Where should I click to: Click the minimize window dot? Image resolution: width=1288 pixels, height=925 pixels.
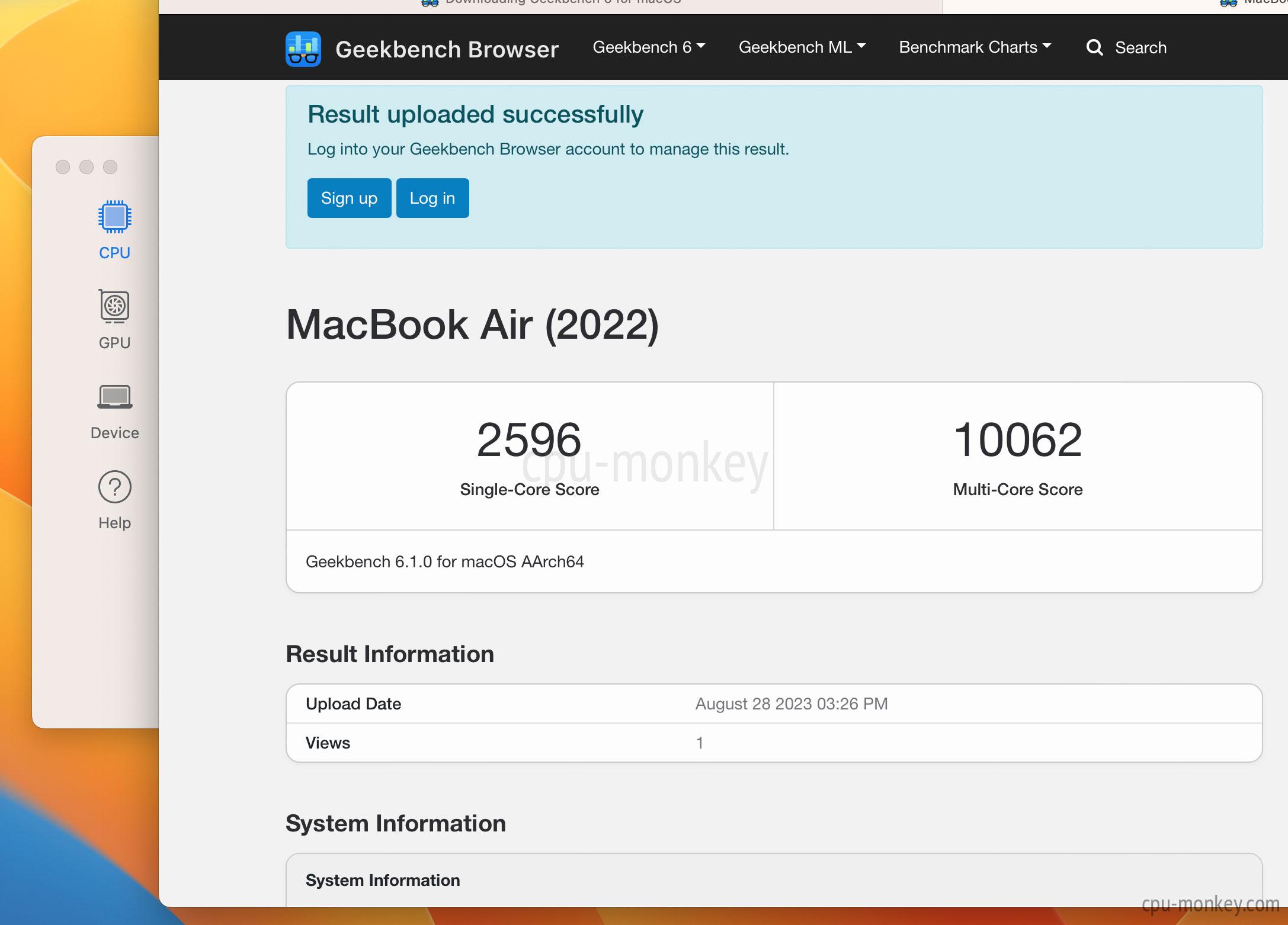(86, 167)
